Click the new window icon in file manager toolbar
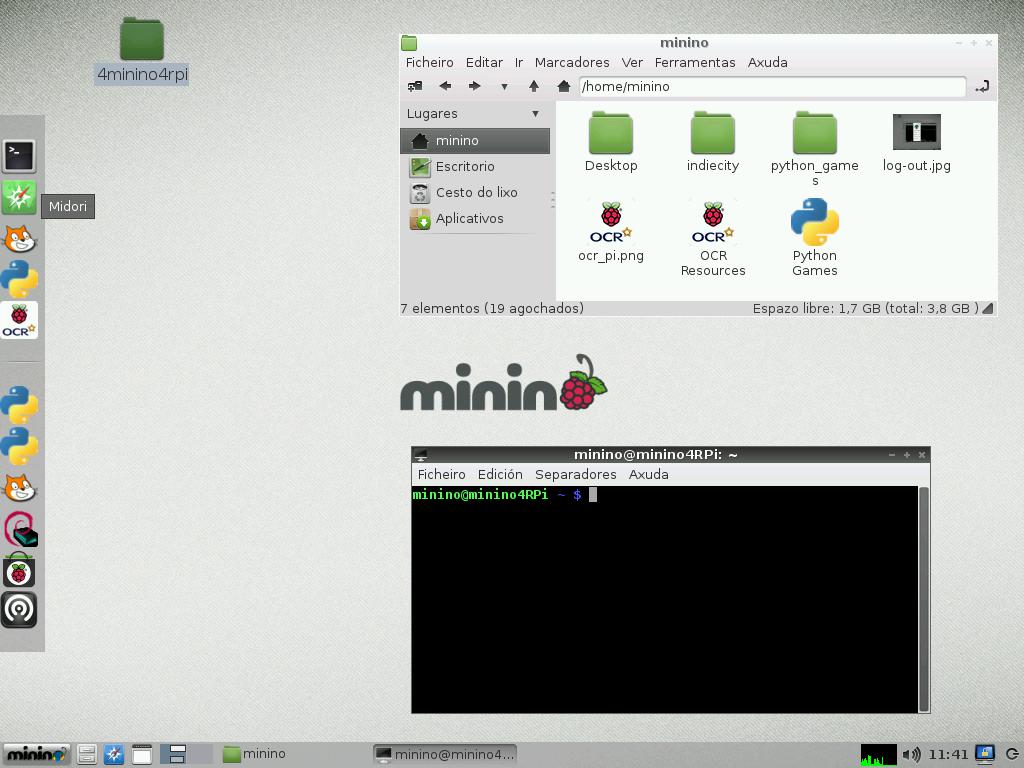The image size is (1024, 768). (415, 86)
